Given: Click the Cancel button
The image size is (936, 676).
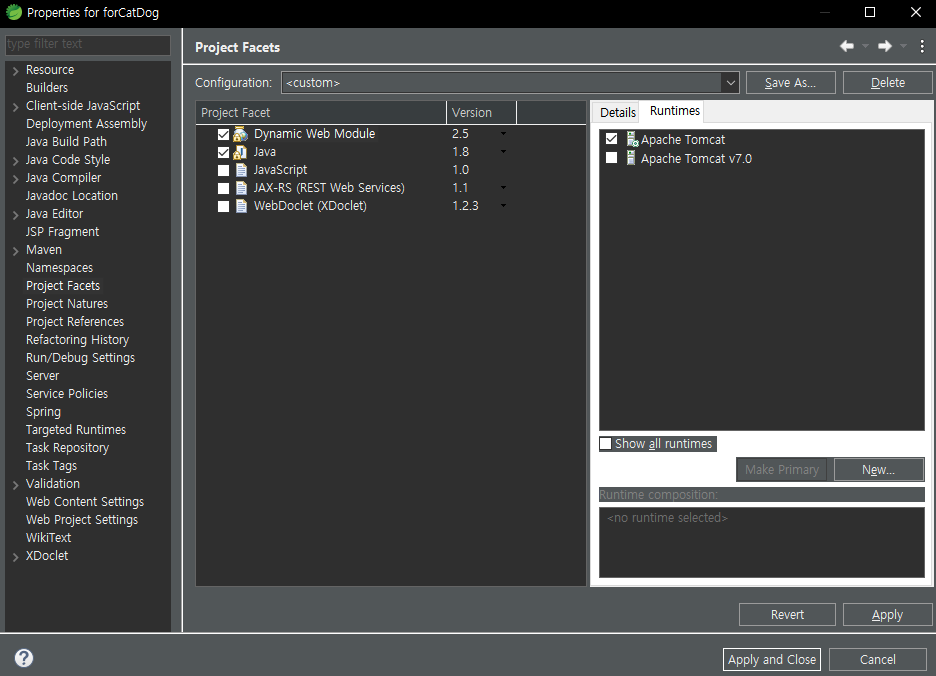Looking at the screenshot, I should pos(878,659).
